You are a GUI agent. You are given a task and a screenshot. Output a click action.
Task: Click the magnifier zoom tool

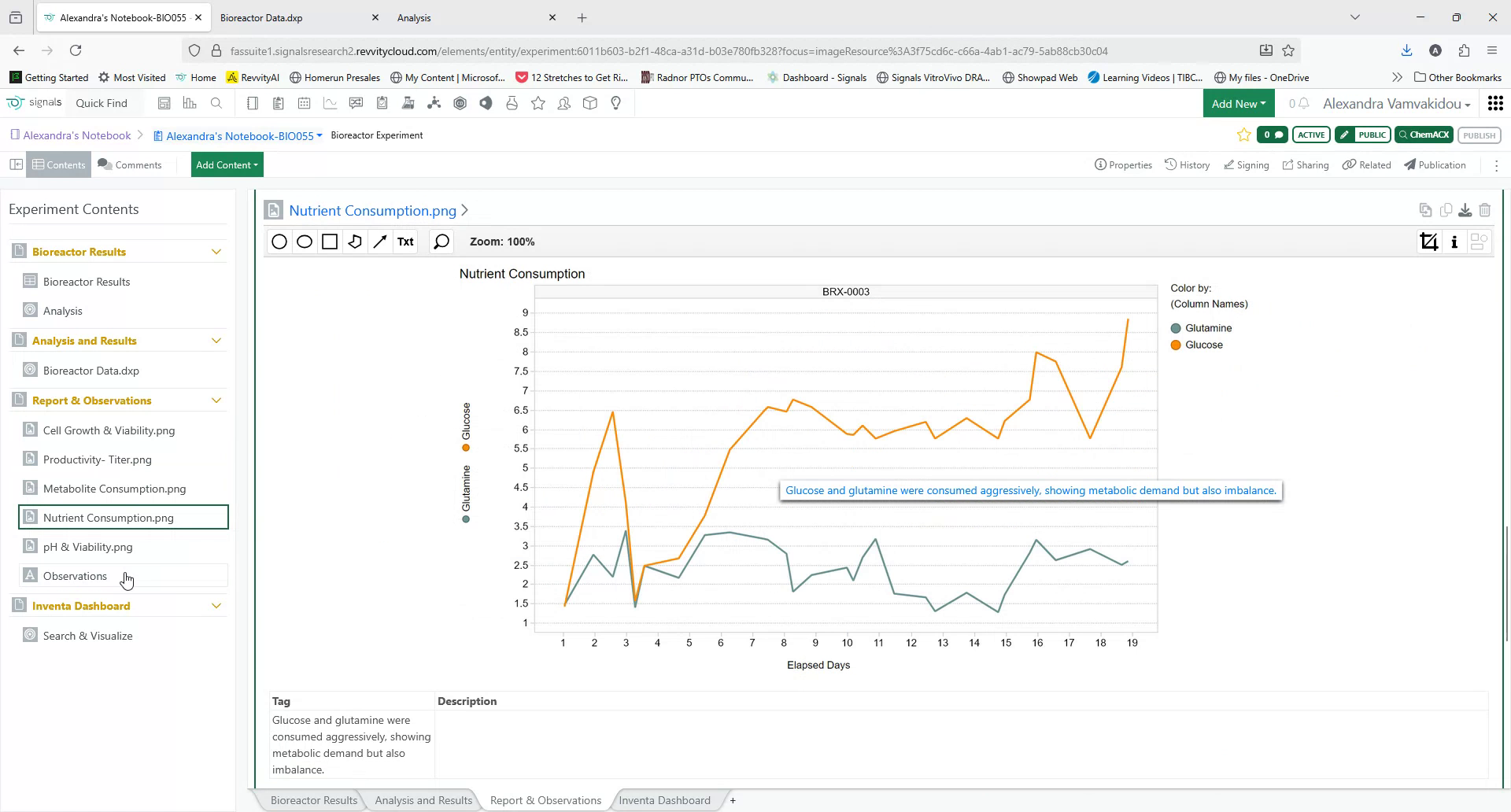click(441, 242)
